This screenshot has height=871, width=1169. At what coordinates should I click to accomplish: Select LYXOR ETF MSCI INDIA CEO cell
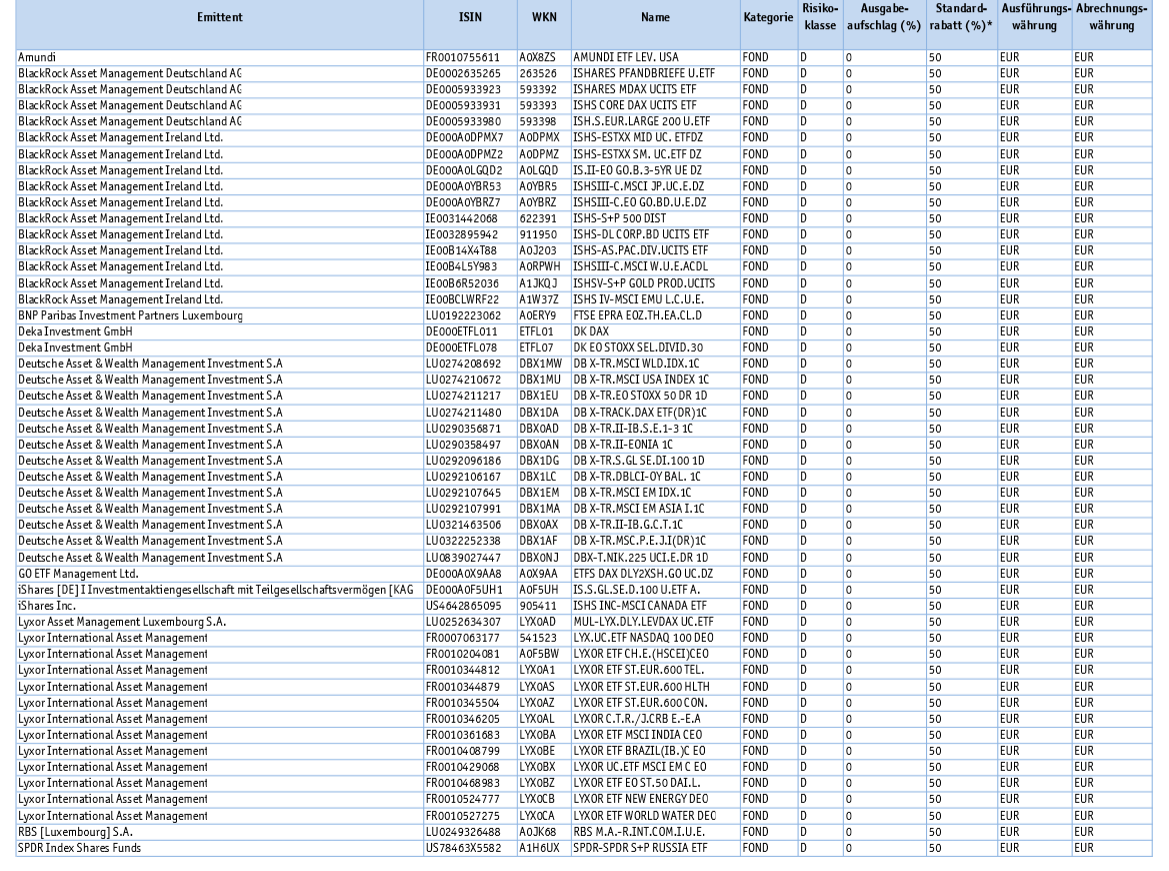pyautogui.click(x=655, y=735)
